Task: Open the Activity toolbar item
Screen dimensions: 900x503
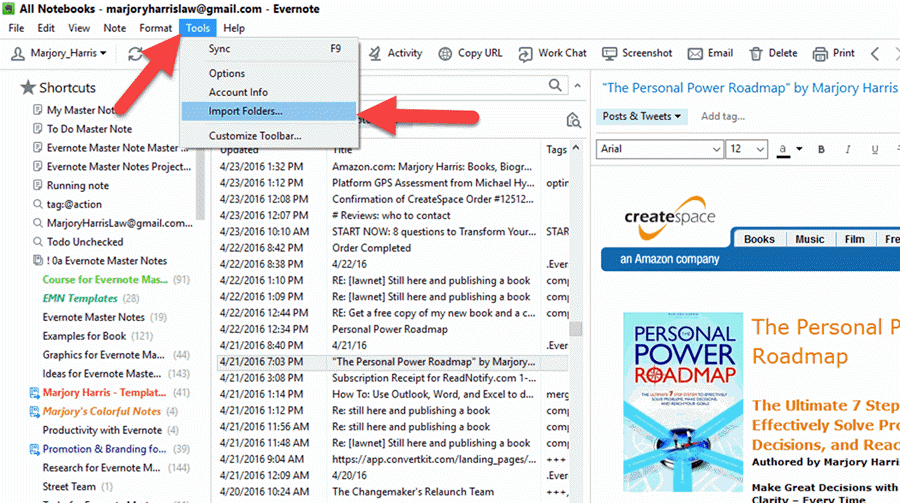Action: [x=395, y=53]
